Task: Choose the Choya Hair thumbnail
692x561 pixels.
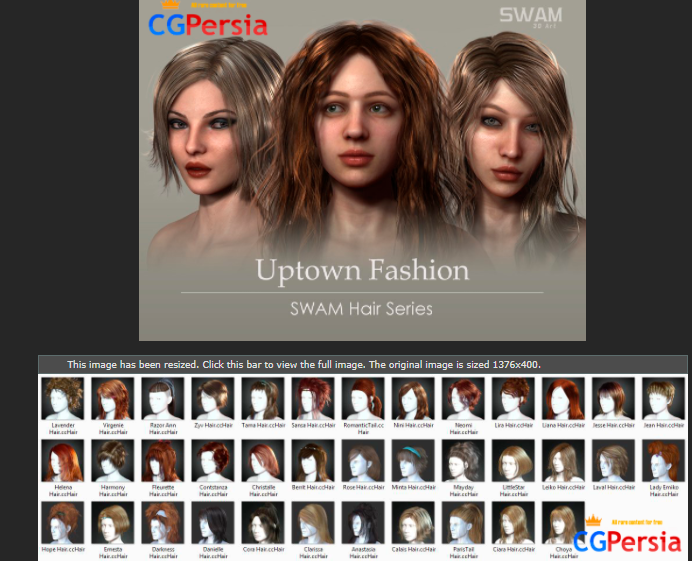Action: [x=564, y=523]
